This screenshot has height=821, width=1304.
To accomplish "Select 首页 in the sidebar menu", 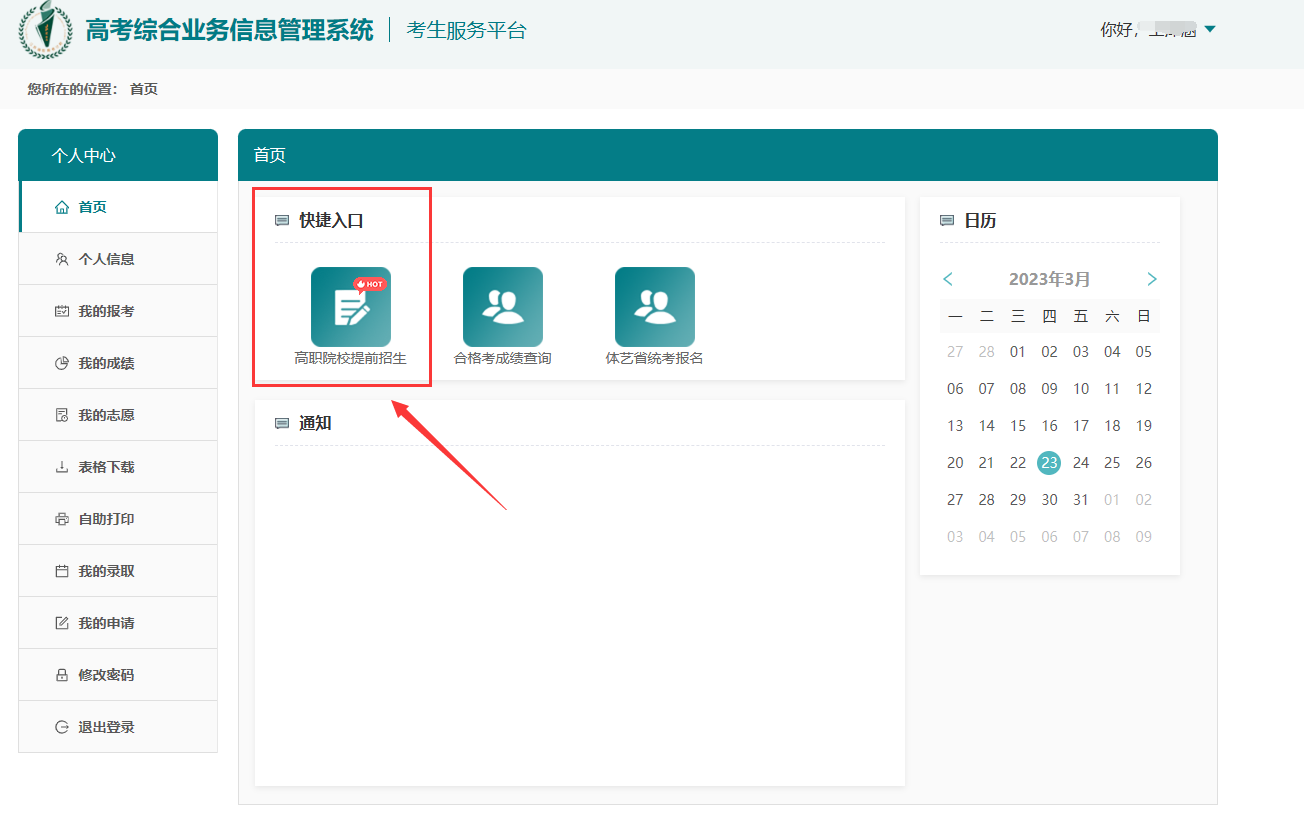I will point(118,207).
